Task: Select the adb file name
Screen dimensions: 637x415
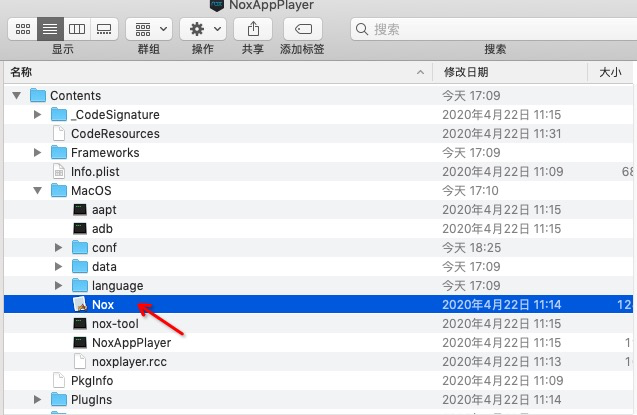Action: click(102, 229)
